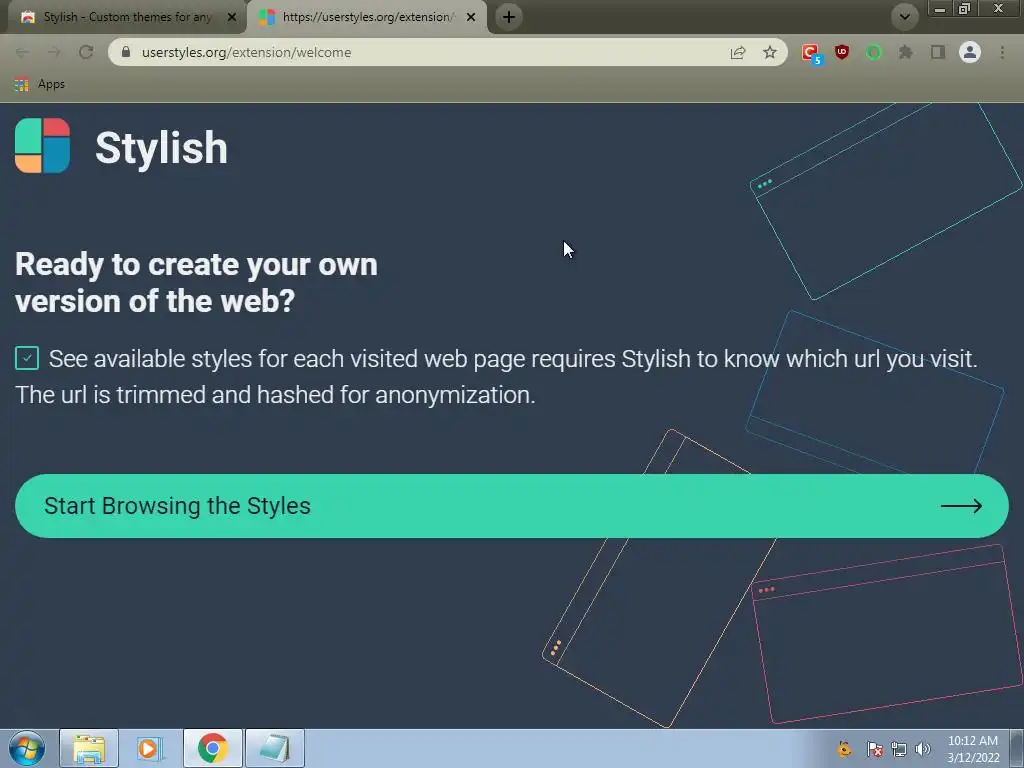1024x768 pixels.
Task: Click the Show desktop strip
Action: click(1017, 748)
